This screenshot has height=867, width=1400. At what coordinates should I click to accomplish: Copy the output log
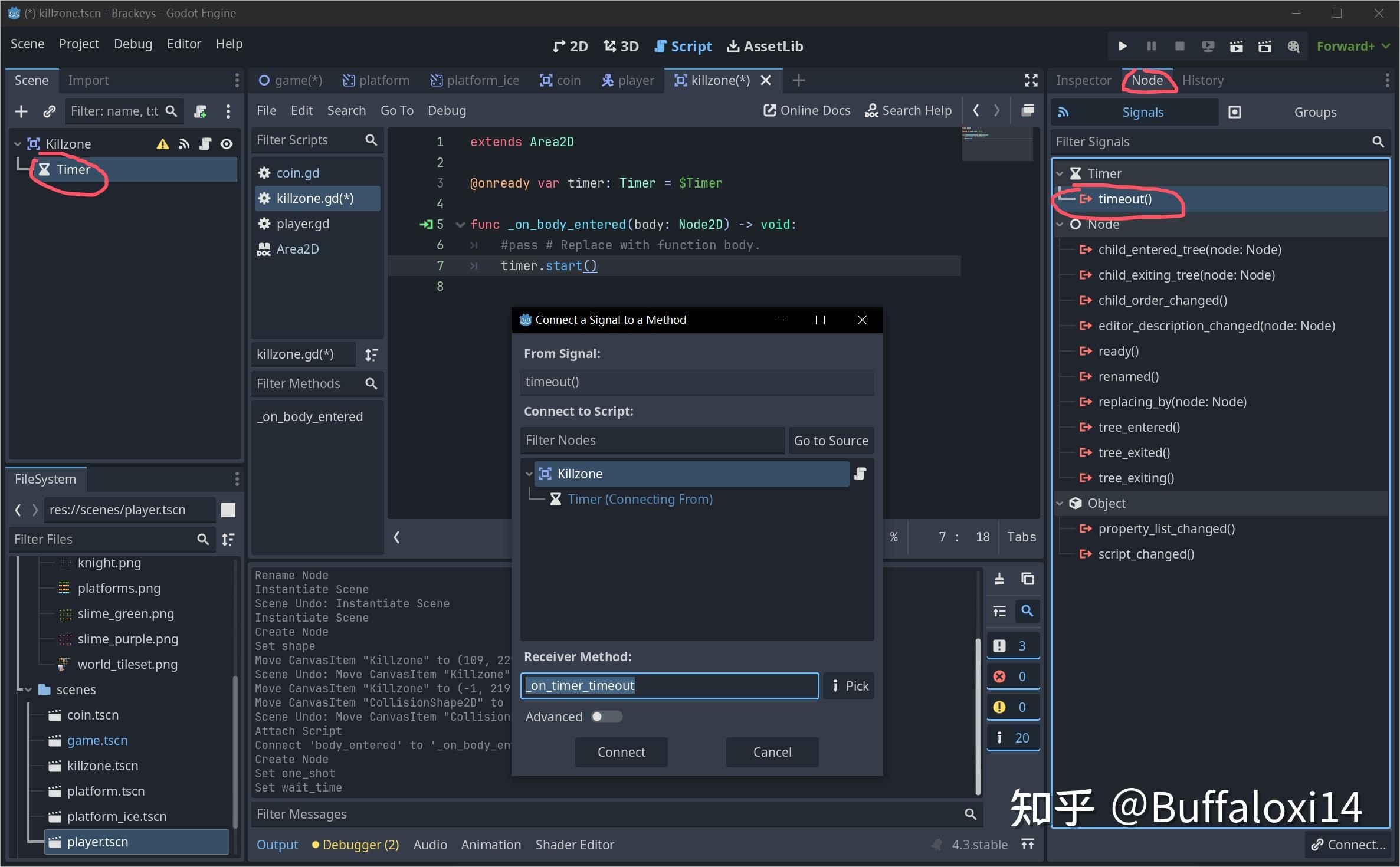tap(1027, 579)
